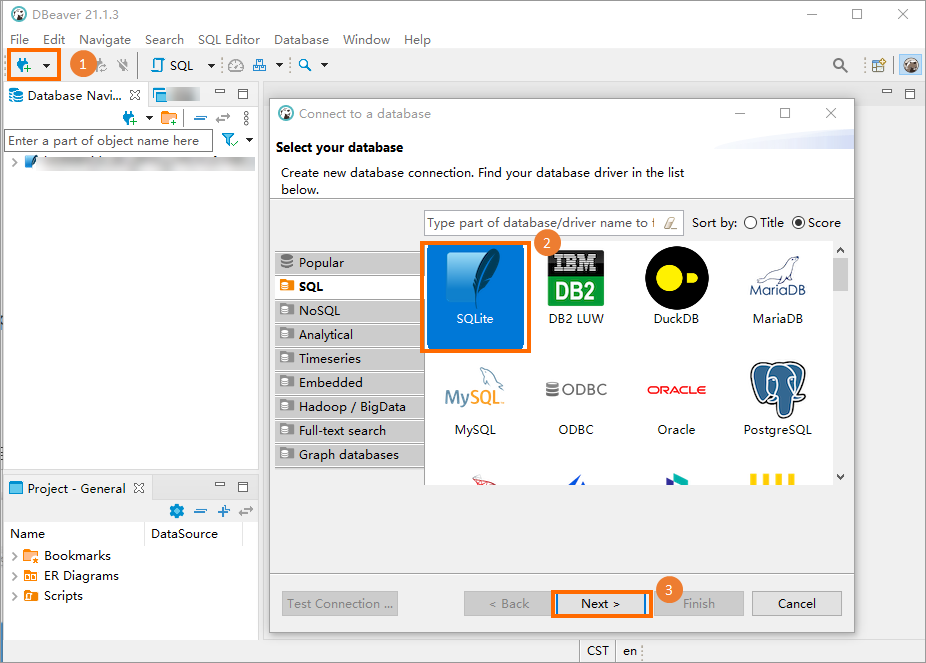The image size is (926, 663).
Task: Click the Navigator filter funnel icon
Action: point(229,140)
